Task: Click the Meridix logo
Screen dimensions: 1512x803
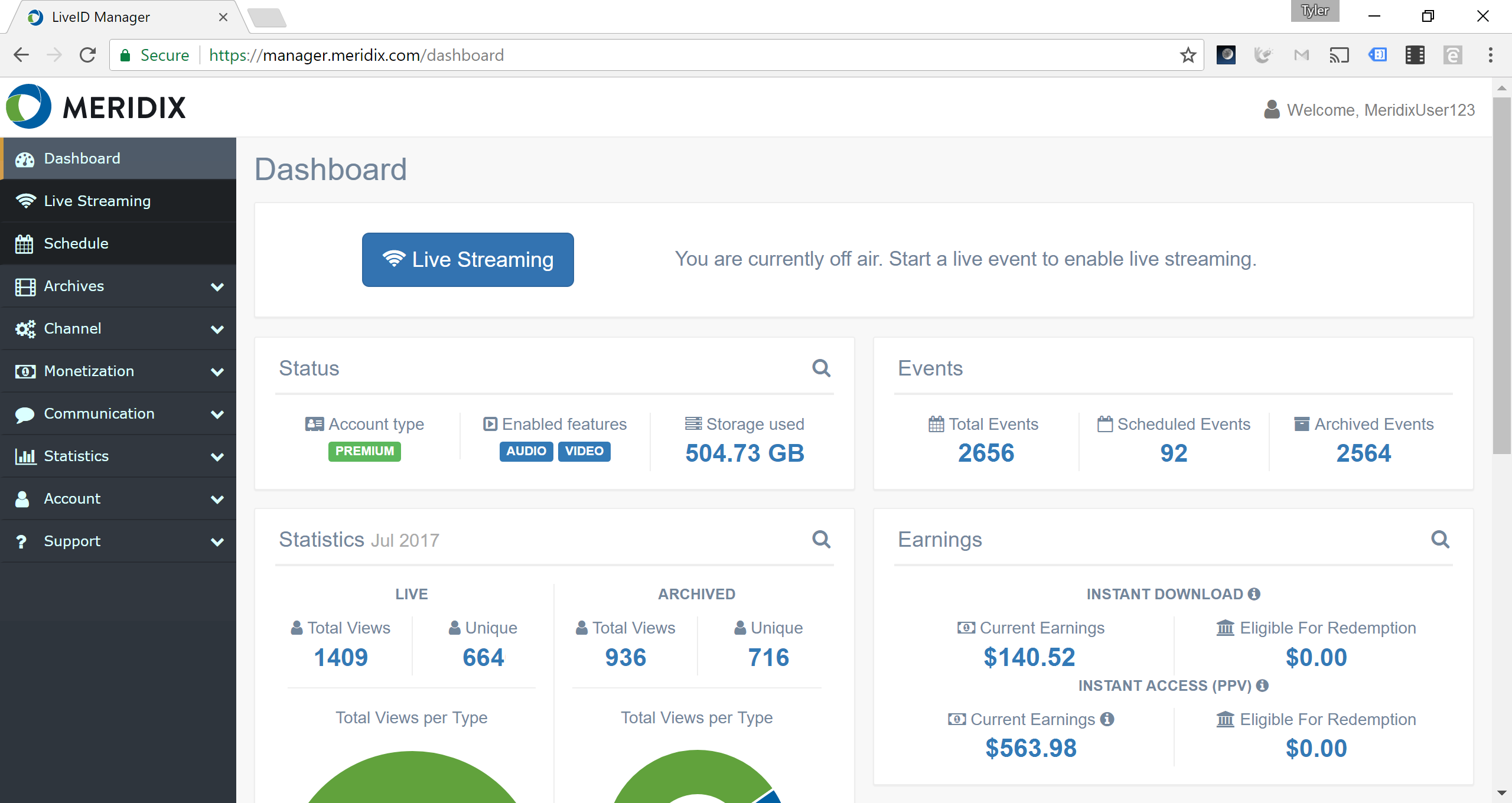Action: (96, 107)
